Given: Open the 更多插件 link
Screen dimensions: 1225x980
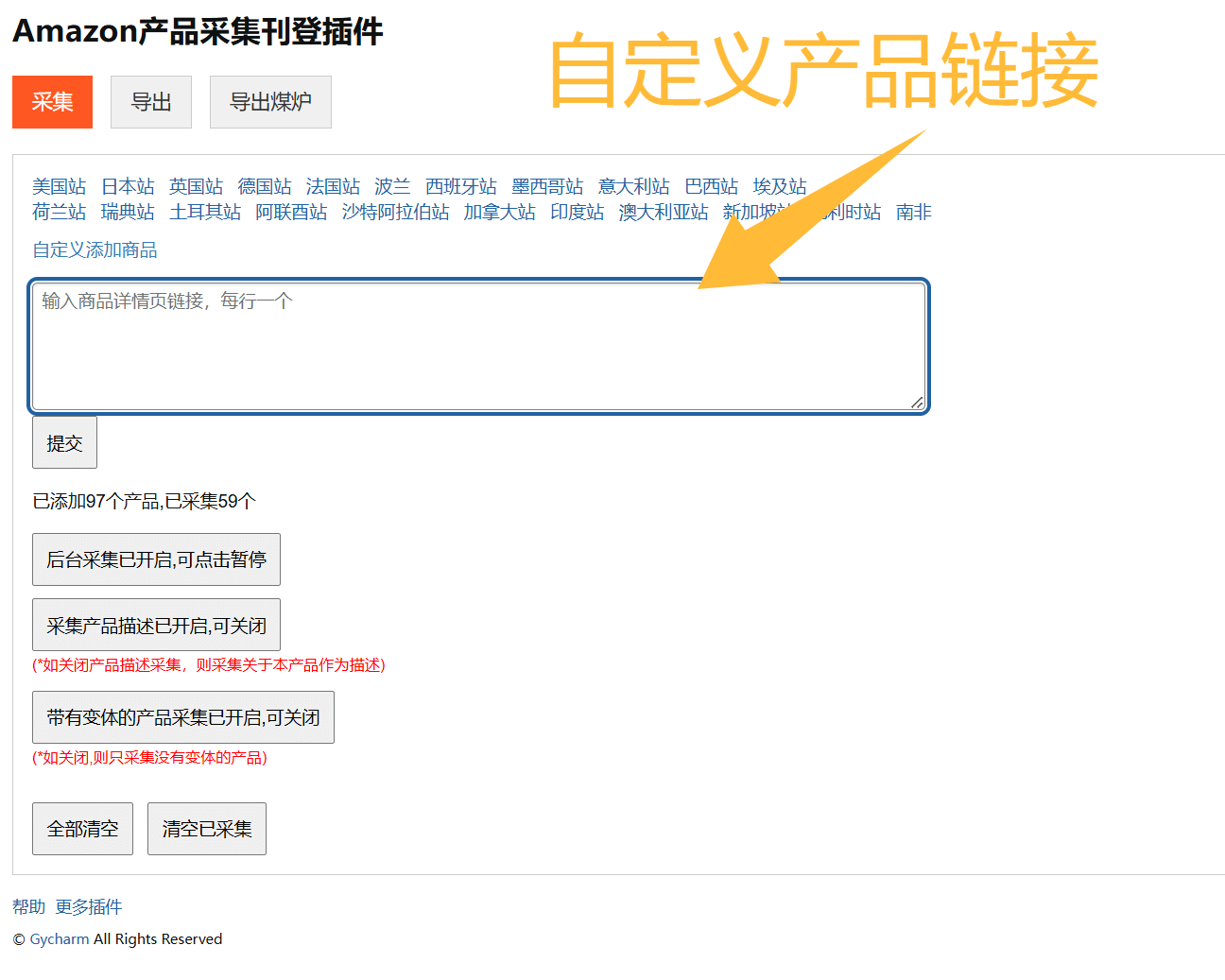Looking at the screenshot, I should tap(89, 906).
